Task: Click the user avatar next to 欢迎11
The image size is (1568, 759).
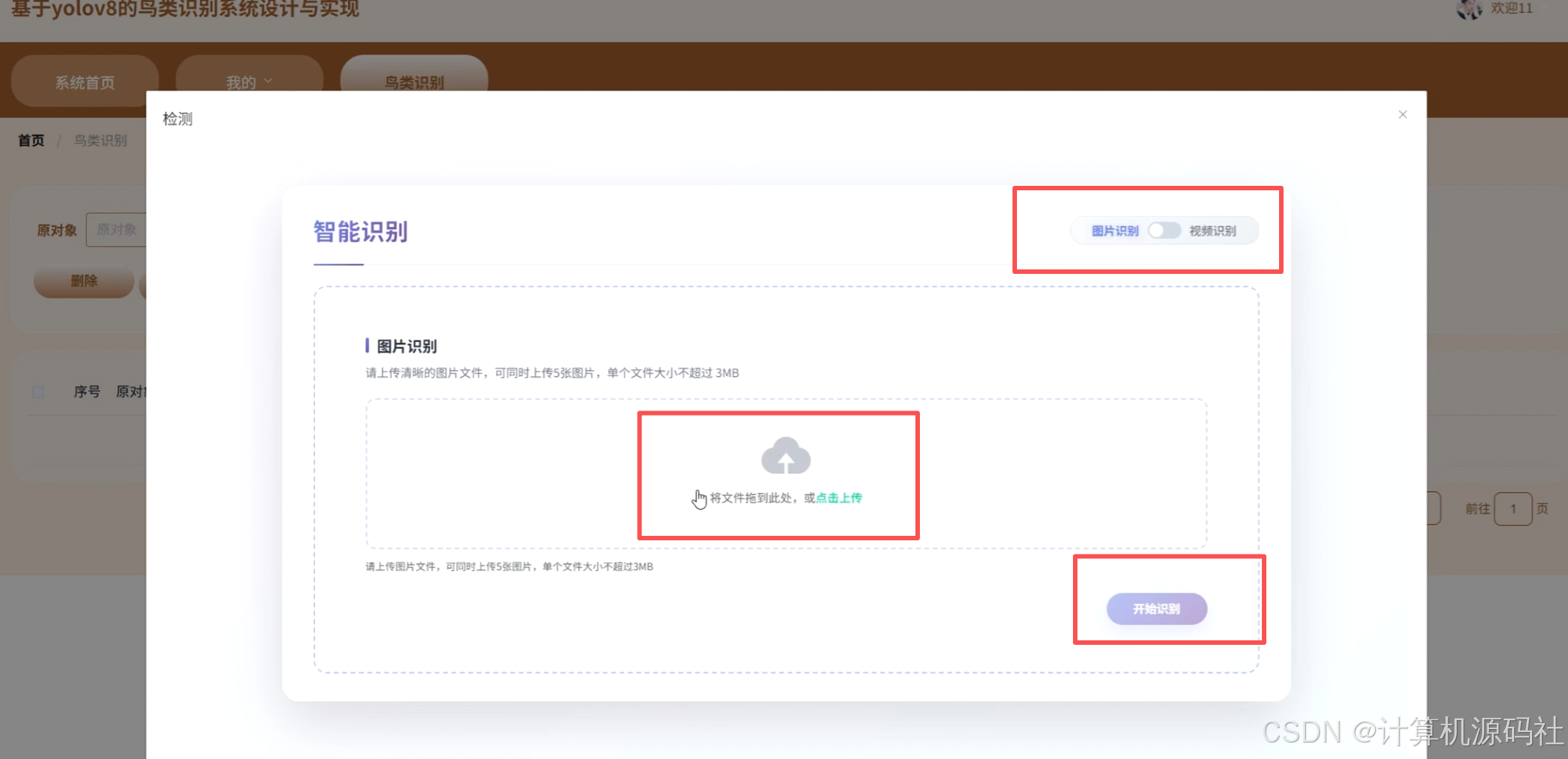Action: tap(1468, 10)
